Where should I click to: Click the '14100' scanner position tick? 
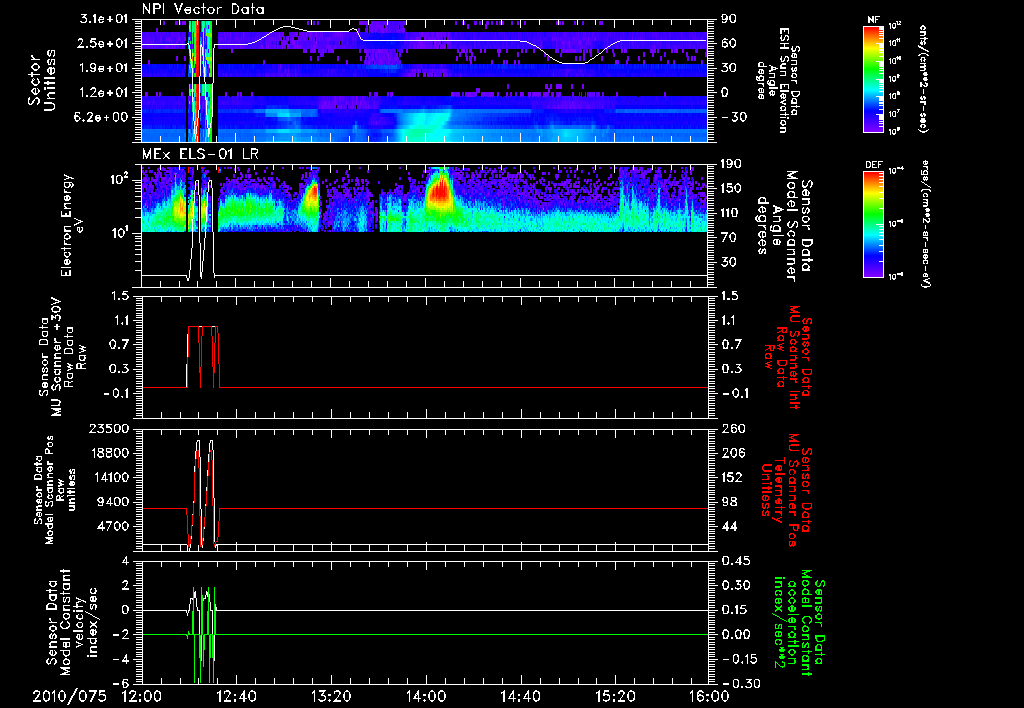tap(112, 477)
